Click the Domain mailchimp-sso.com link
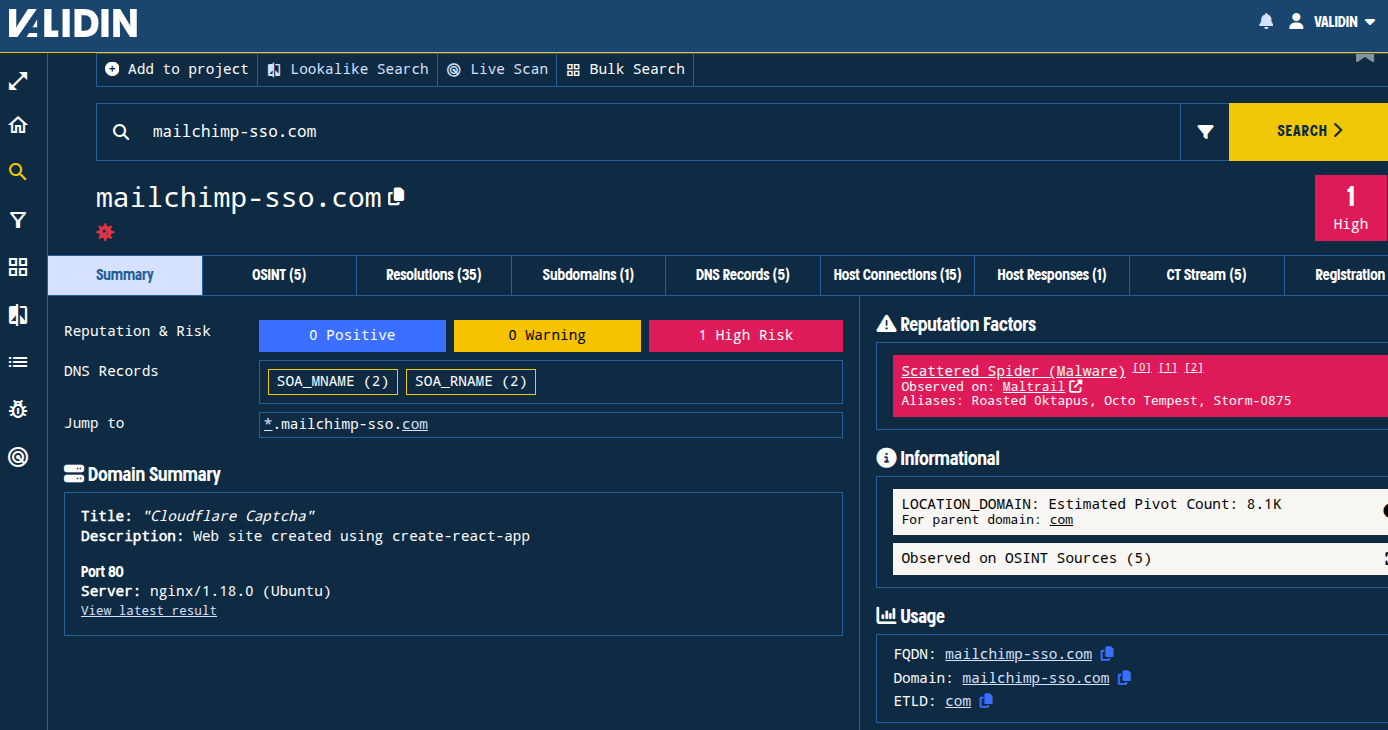Viewport: 1388px width, 730px height. pos(1035,678)
